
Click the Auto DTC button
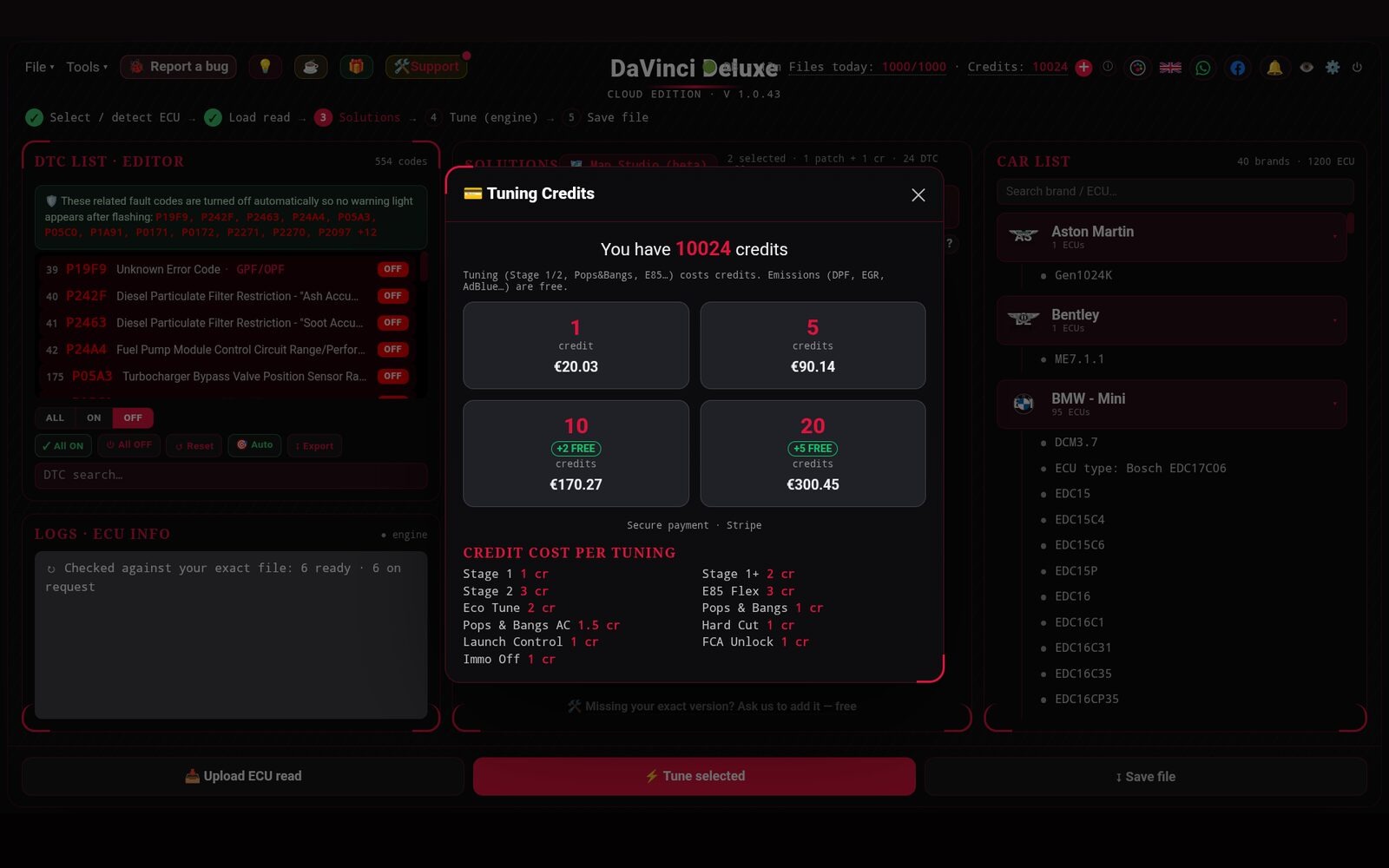tap(255, 445)
